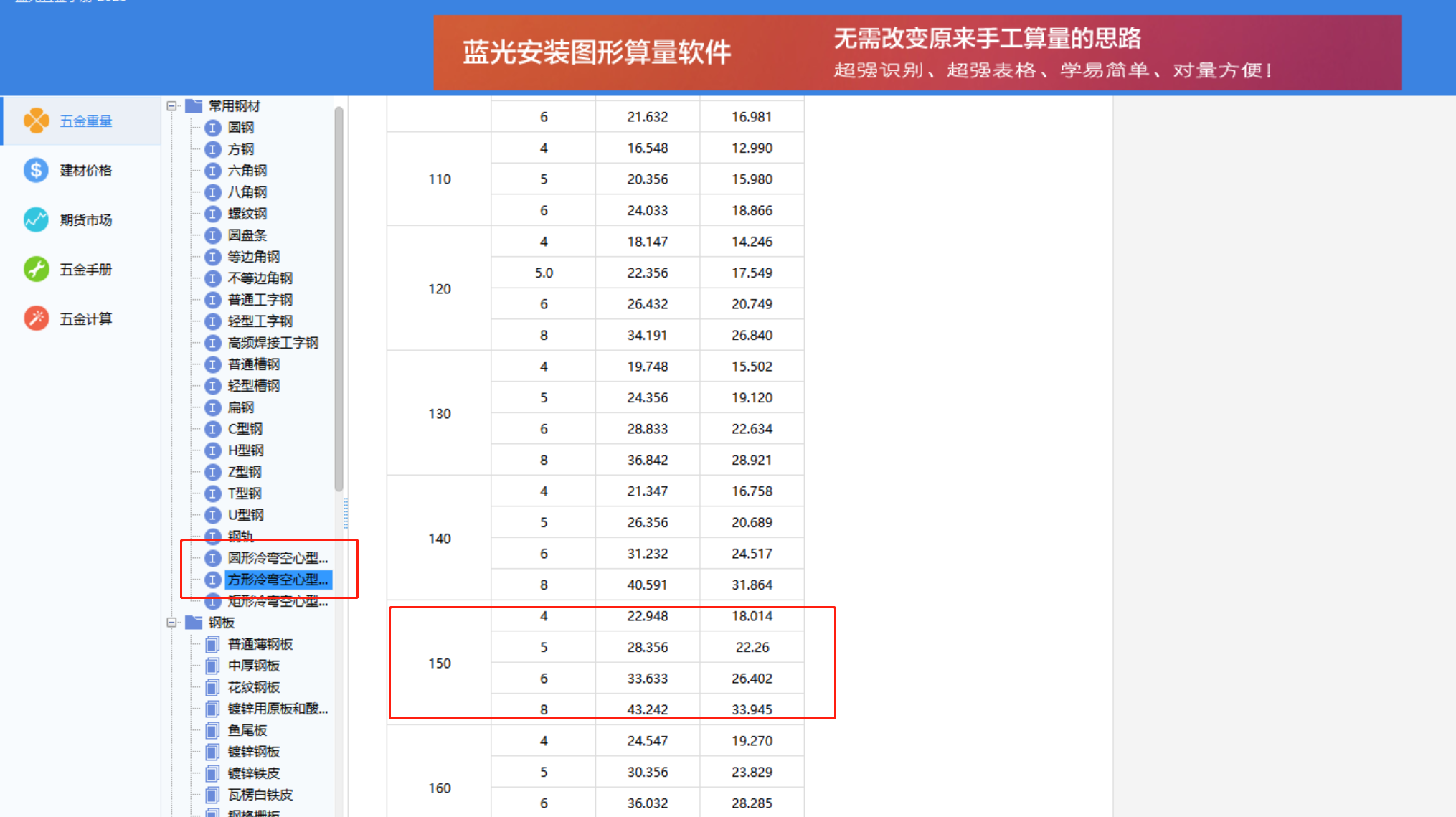This screenshot has width=1456, height=817.
Task: Click the icon beside 螺纹钢
Action: [x=212, y=214]
